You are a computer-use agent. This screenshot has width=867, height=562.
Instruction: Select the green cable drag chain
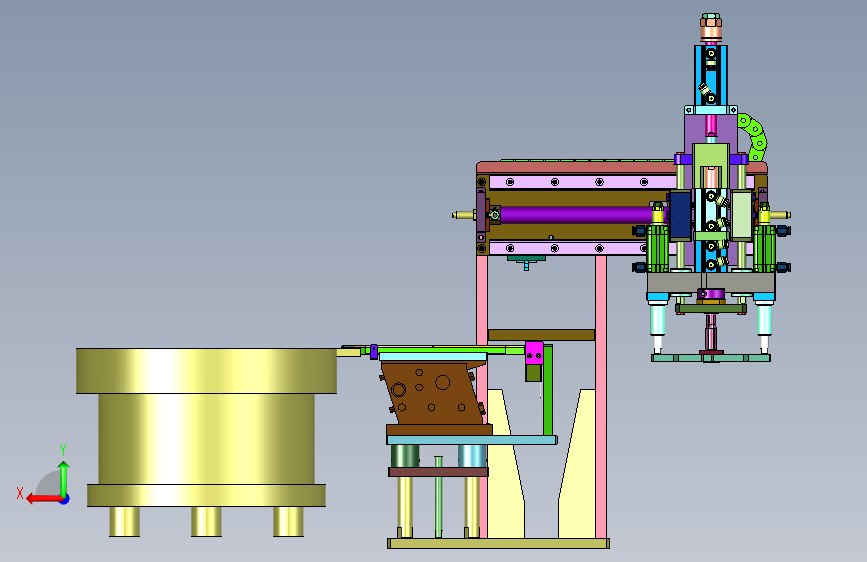[x=754, y=137]
